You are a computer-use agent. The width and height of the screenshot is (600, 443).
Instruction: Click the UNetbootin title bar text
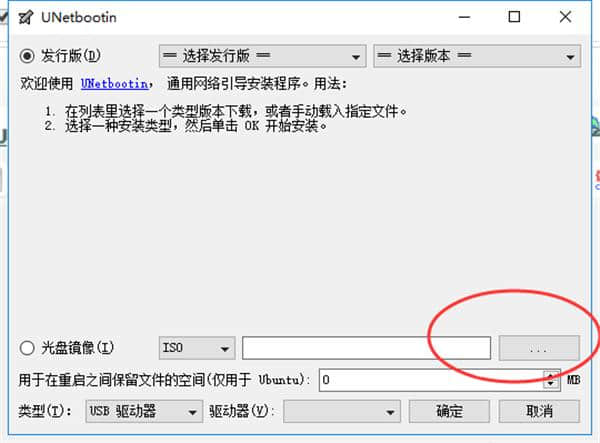pos(79,18)
